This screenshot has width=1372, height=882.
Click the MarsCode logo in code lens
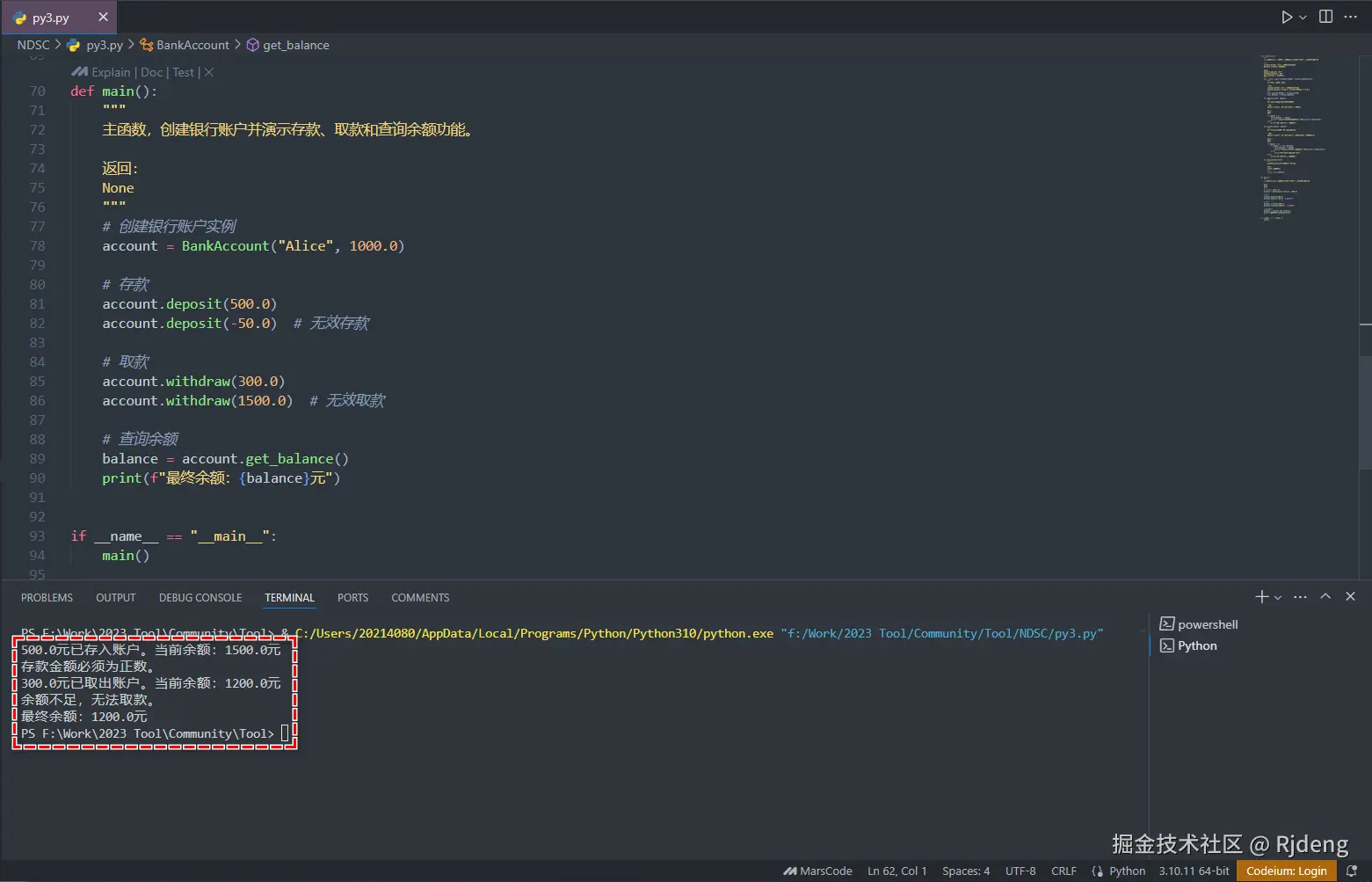click(79, 72)
